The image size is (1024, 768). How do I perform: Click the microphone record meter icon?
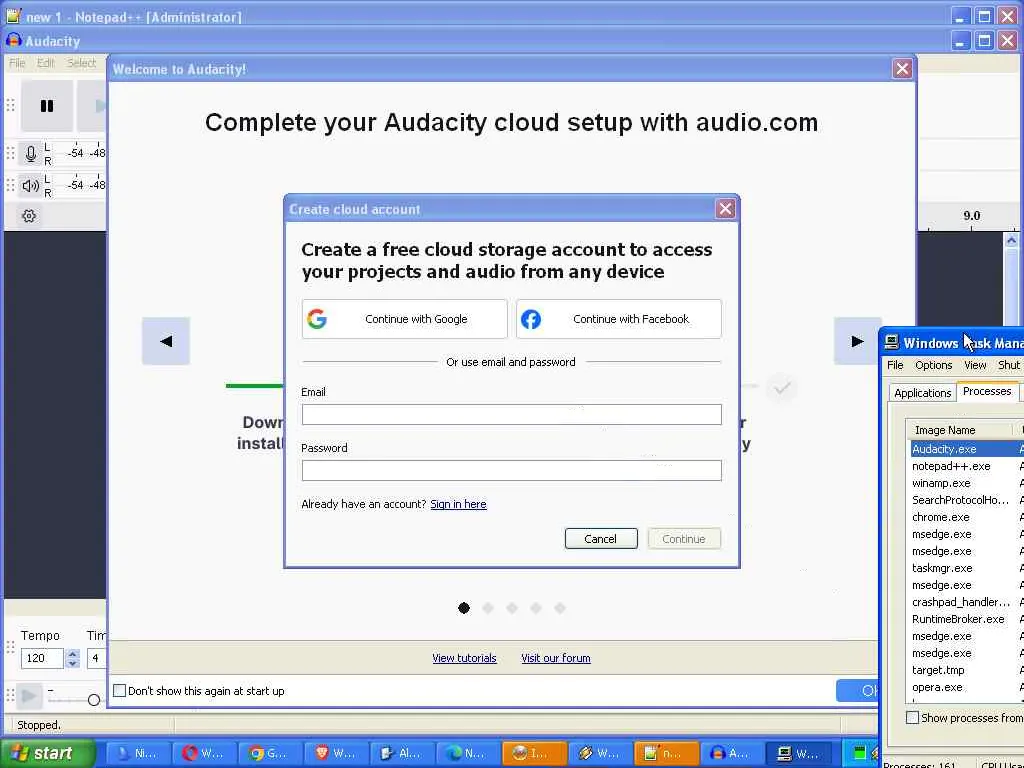pos(30,154)
